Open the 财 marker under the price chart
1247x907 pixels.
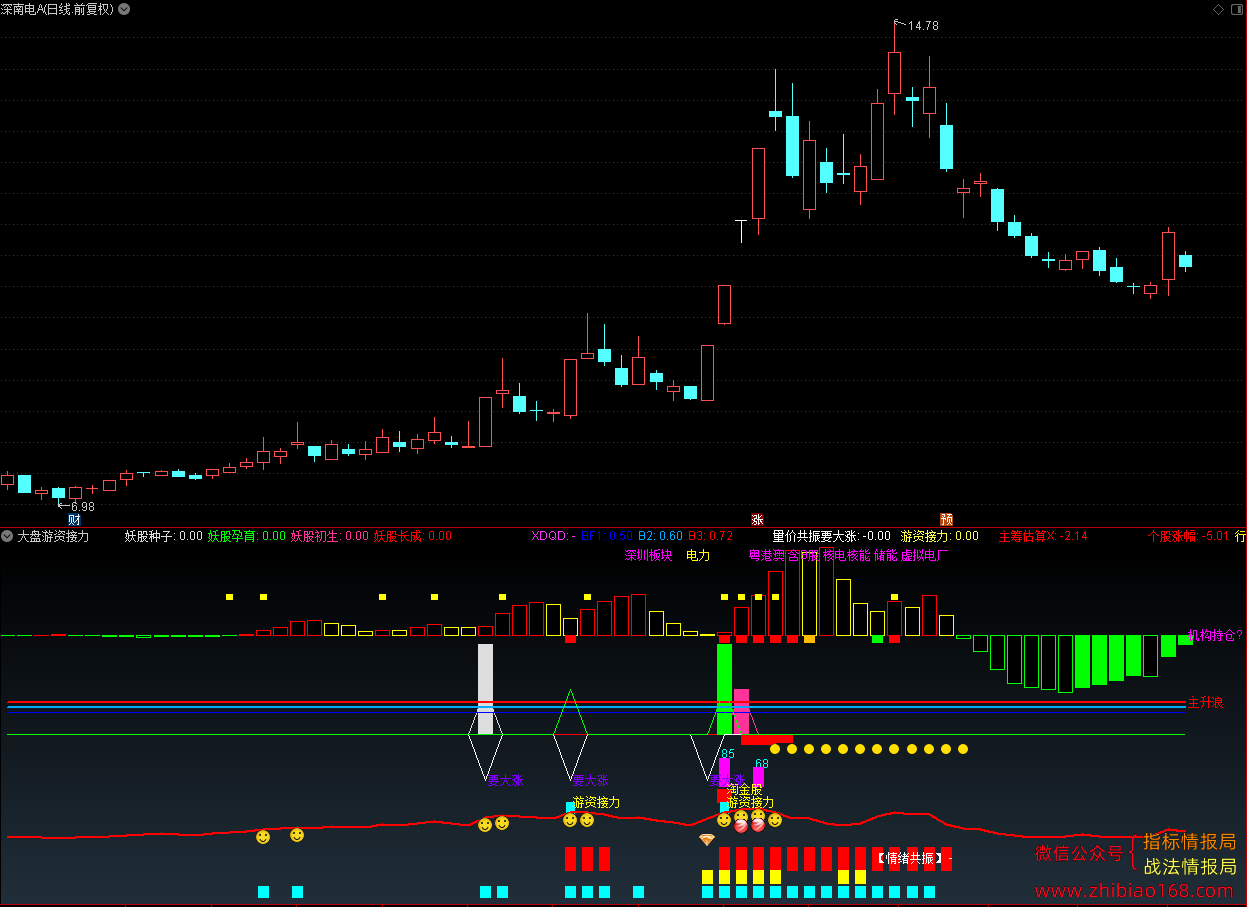[74, 520]
